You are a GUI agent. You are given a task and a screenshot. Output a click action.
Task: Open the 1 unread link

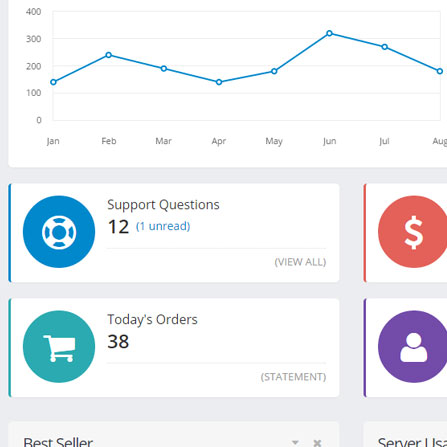pos(163,226)
